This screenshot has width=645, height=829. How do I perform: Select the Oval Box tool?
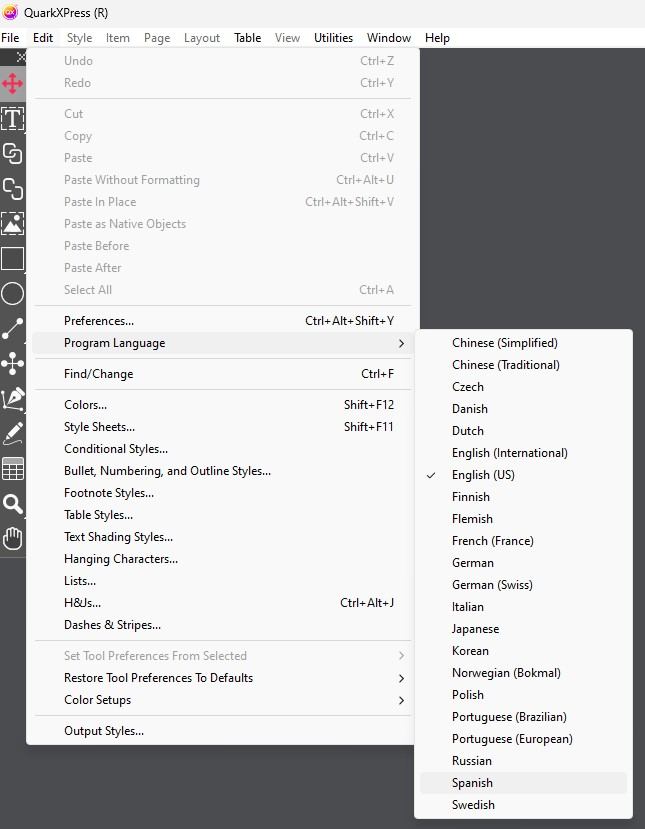point(12,293)
